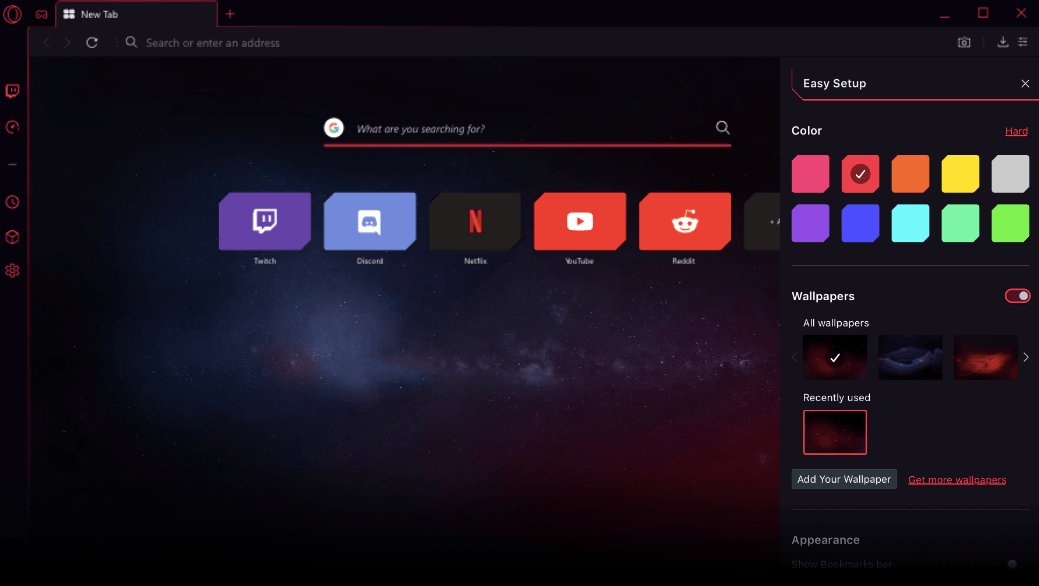
Task: Open Extensions cube icon in sidebar
Action: click(13, 237)
